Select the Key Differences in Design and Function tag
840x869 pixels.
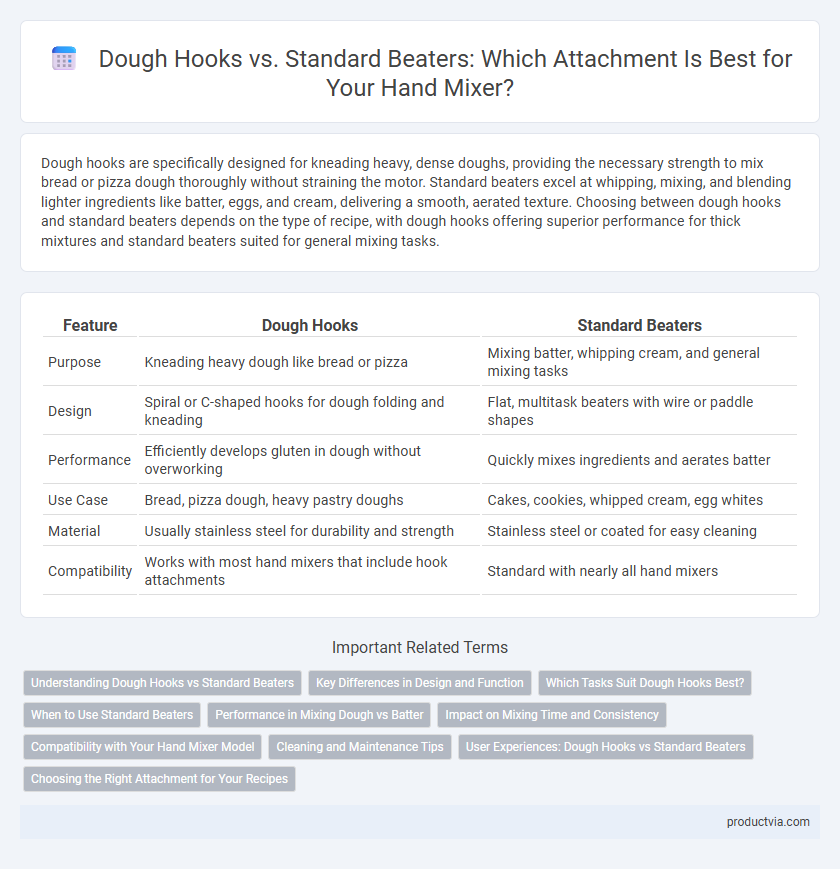point(419,683)
